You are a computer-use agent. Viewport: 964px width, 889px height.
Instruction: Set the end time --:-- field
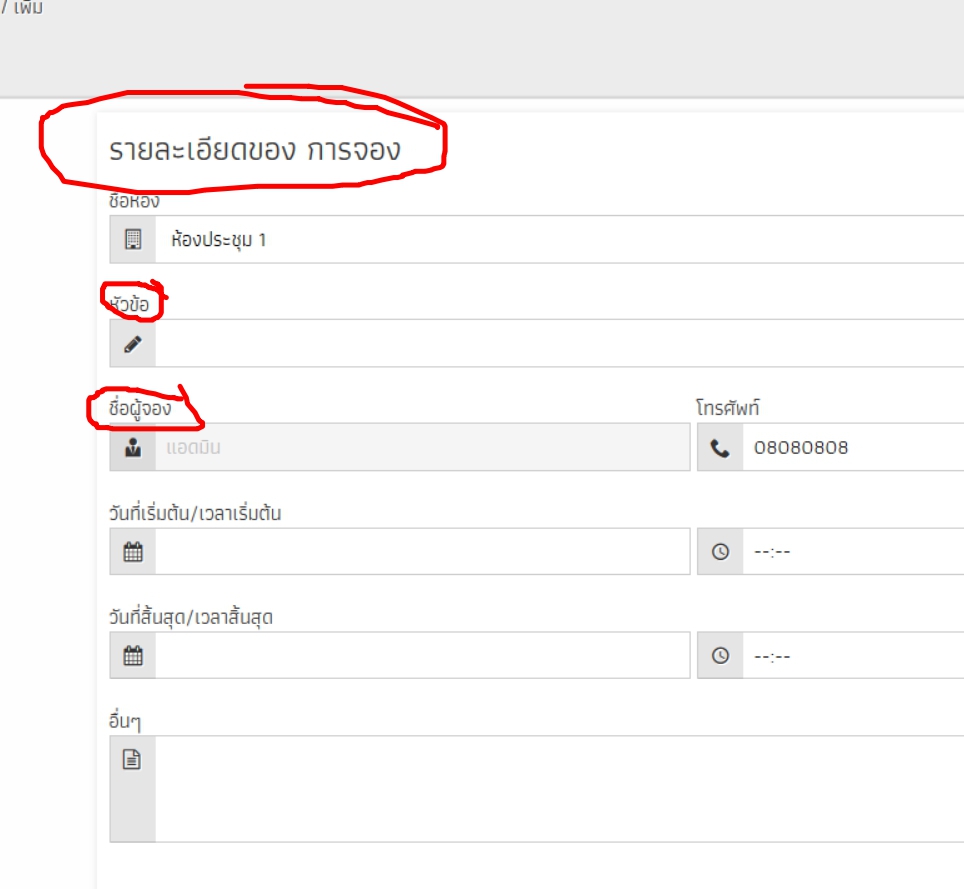[x=853, y=655]
